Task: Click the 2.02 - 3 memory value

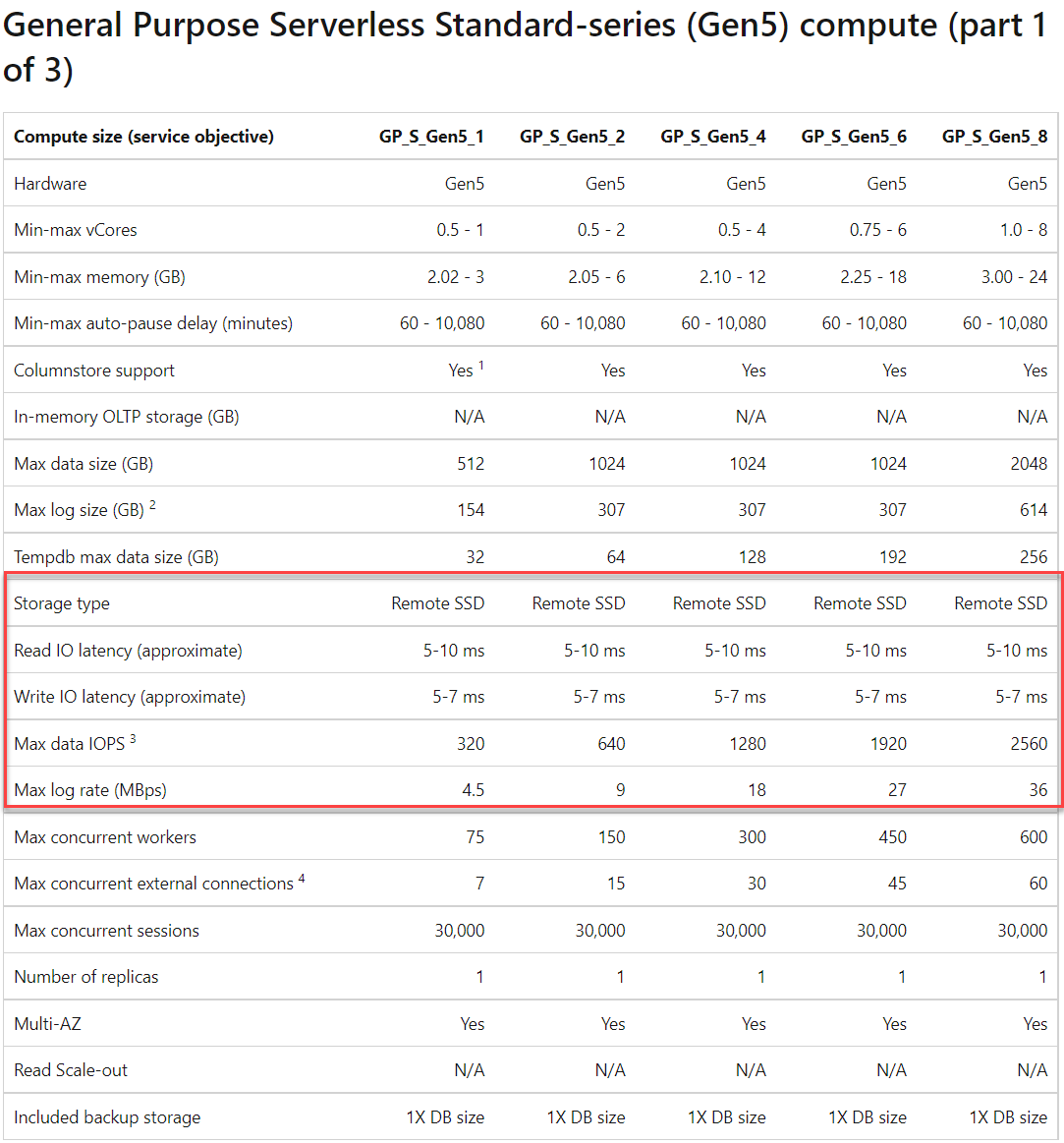Action: pyautogui.click(x=456, y=277)
